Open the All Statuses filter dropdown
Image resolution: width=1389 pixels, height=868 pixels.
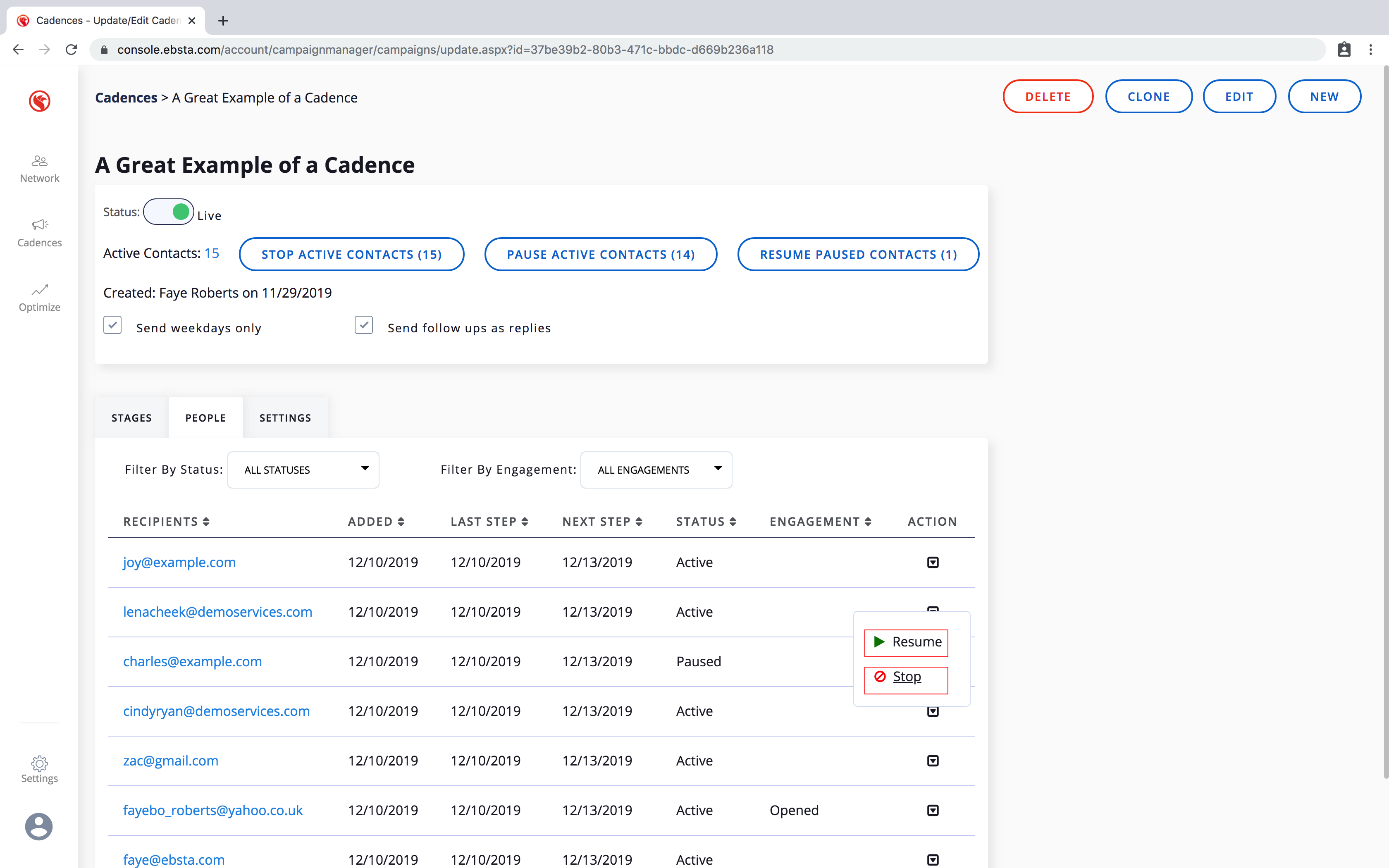point(303,470)
